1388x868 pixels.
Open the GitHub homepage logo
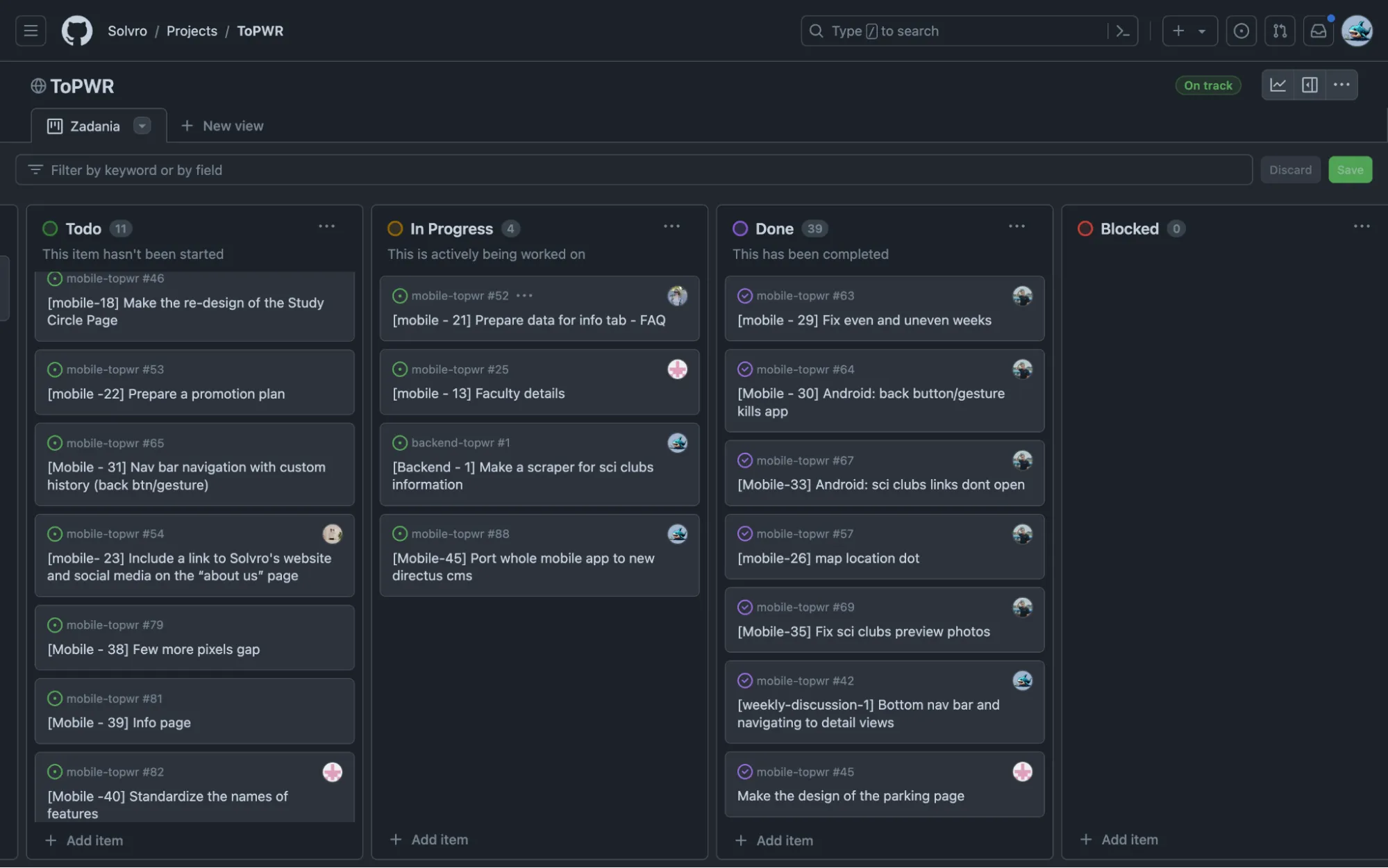76,31
